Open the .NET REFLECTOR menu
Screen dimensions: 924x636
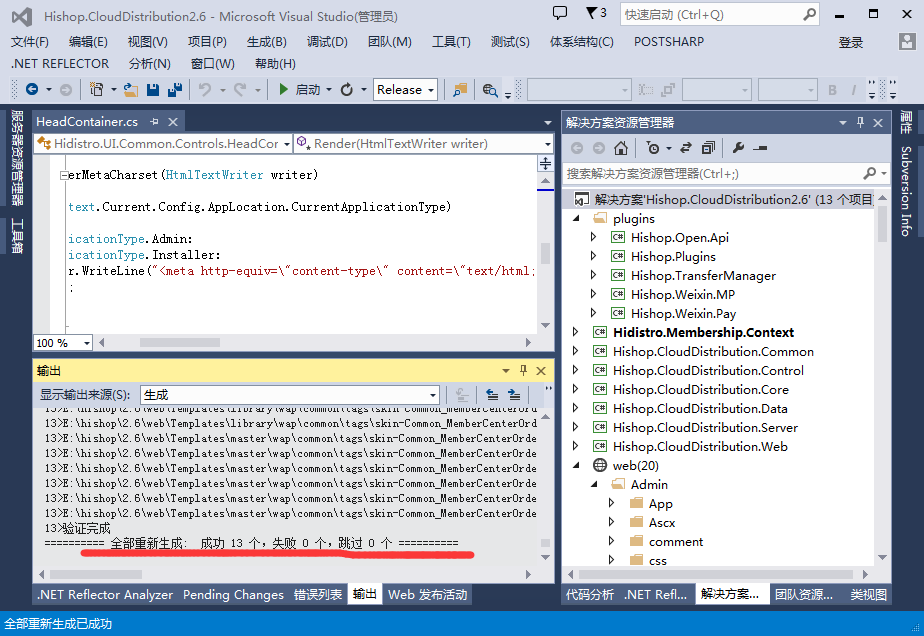(60, 64)
